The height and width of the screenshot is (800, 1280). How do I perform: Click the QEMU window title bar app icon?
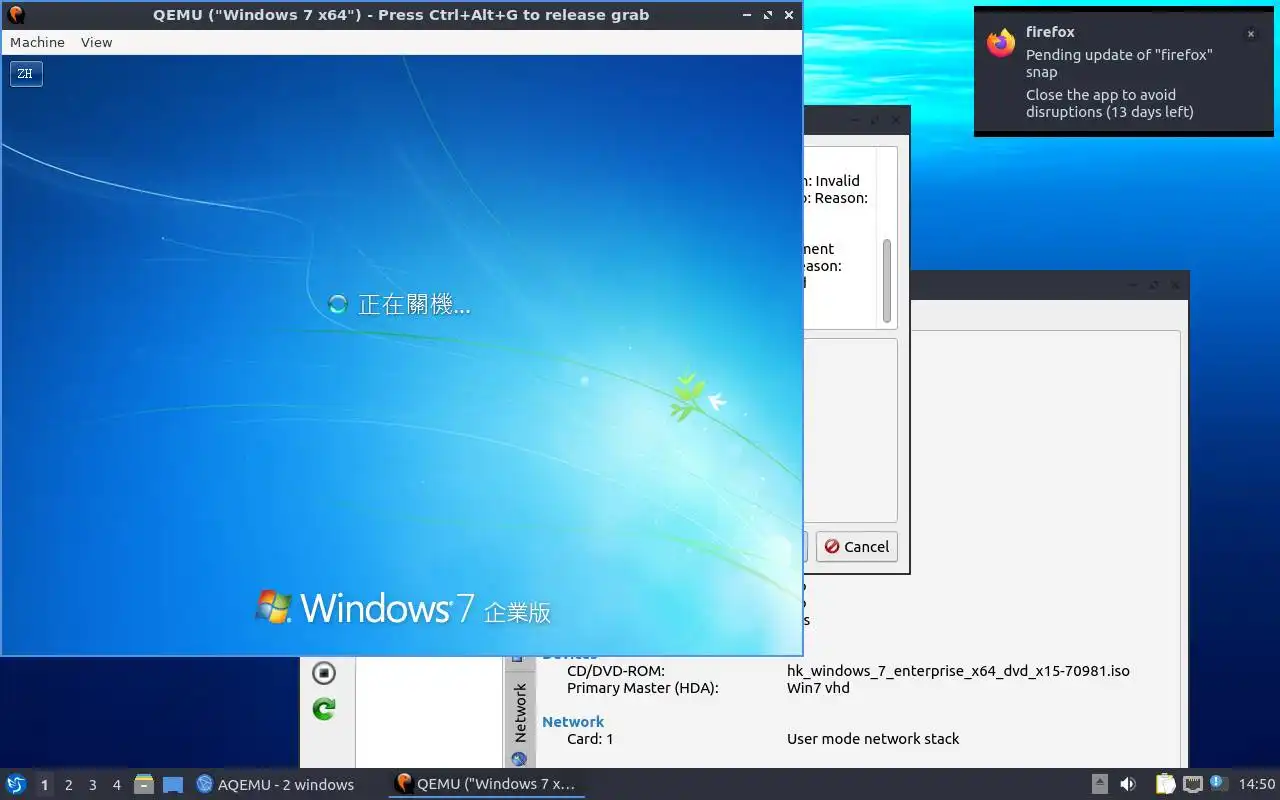[16, 15]
